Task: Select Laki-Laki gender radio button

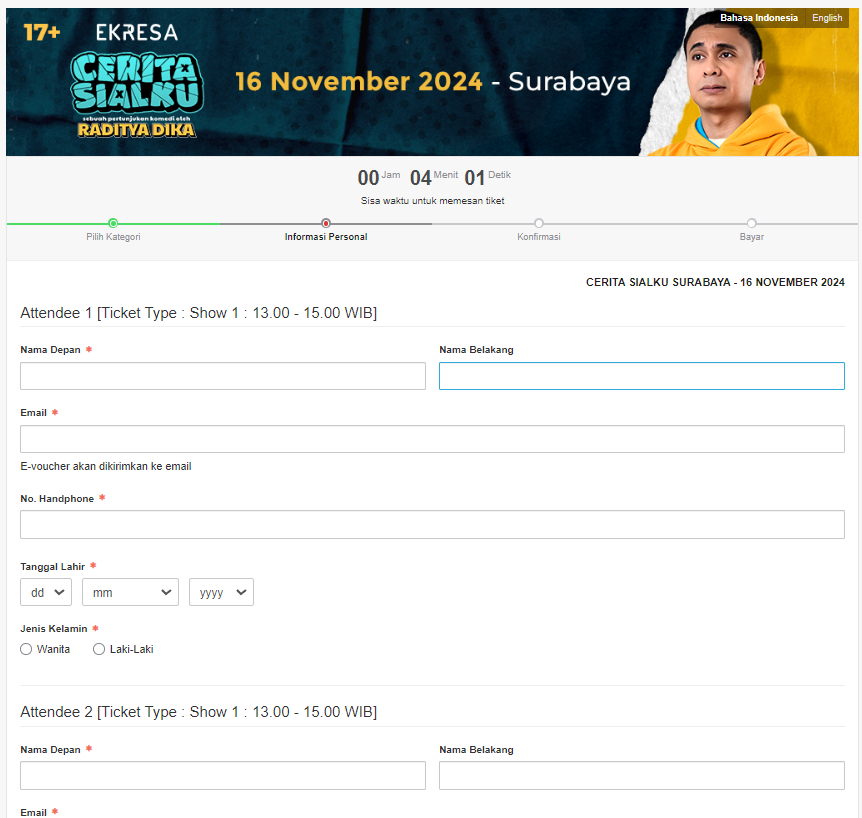Action: [99, 649]
